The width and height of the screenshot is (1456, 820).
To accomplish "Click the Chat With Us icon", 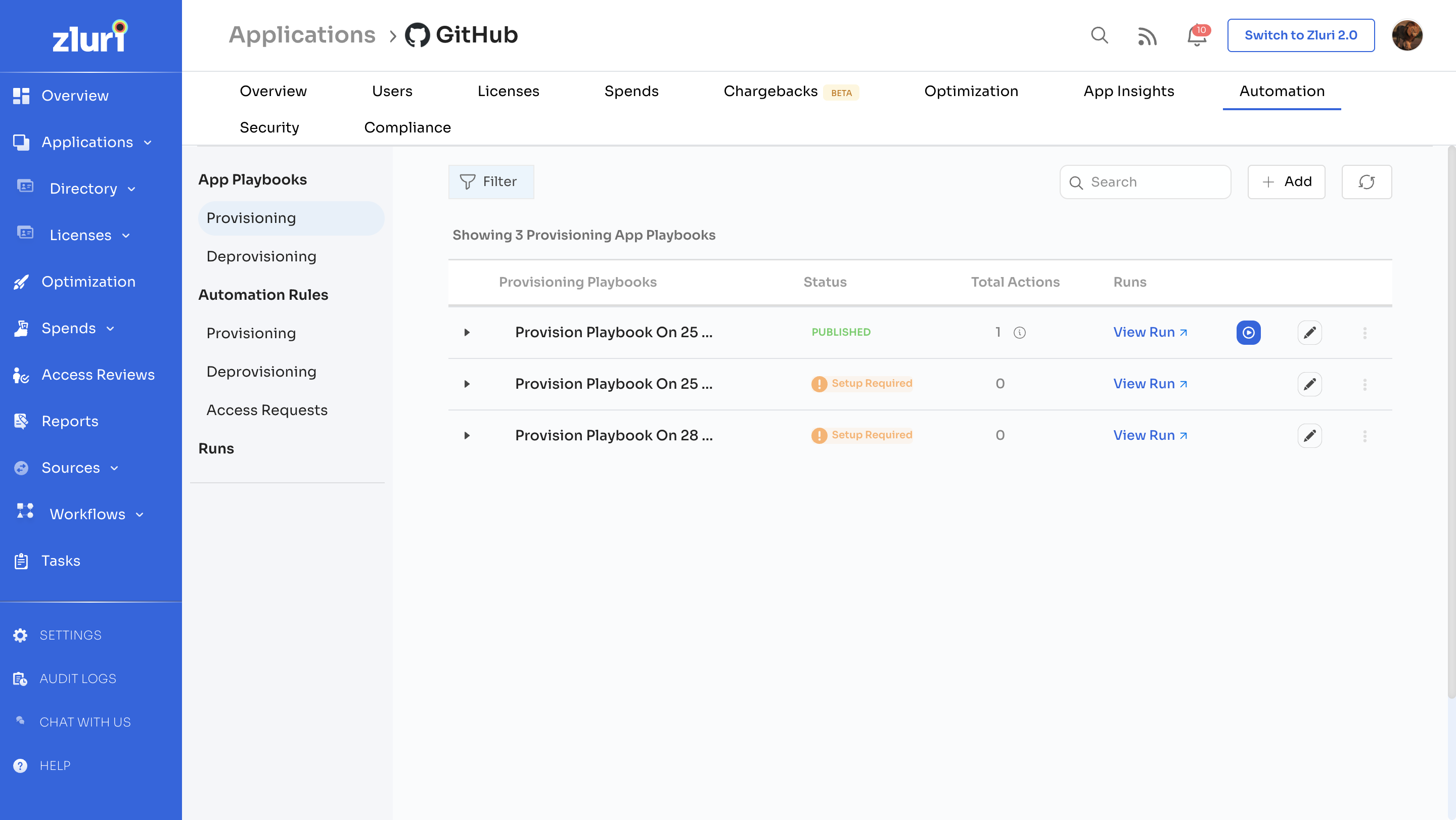I will click(20, 720).
